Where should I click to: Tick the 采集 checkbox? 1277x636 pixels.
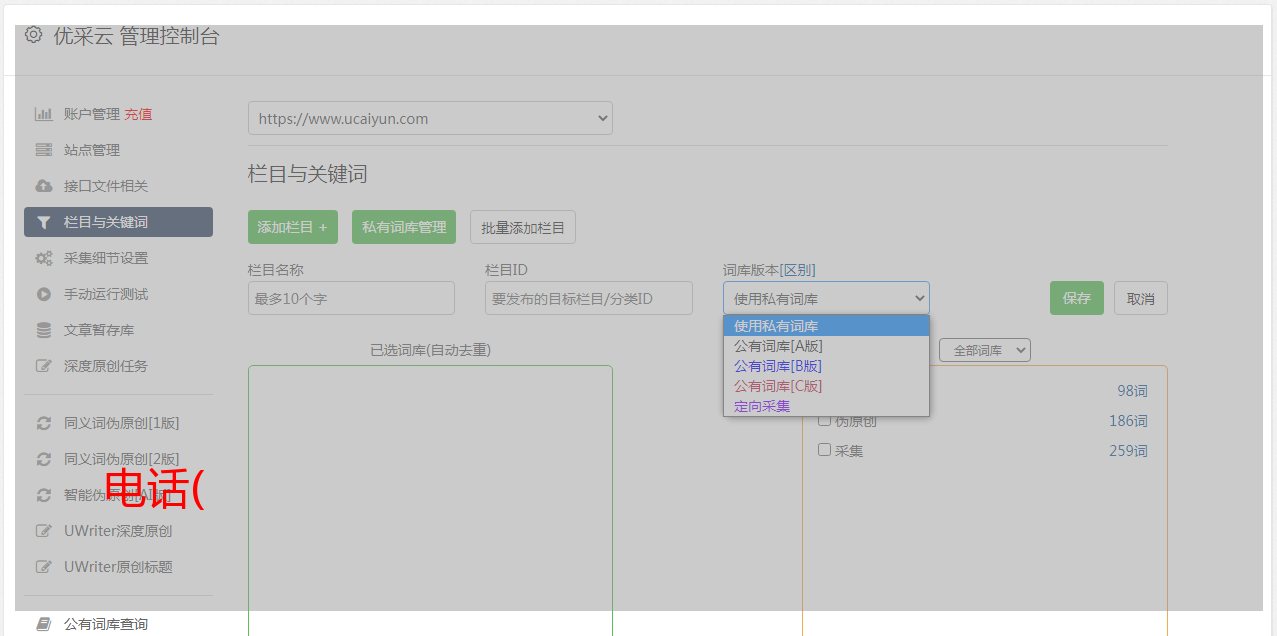pos(825,450)
